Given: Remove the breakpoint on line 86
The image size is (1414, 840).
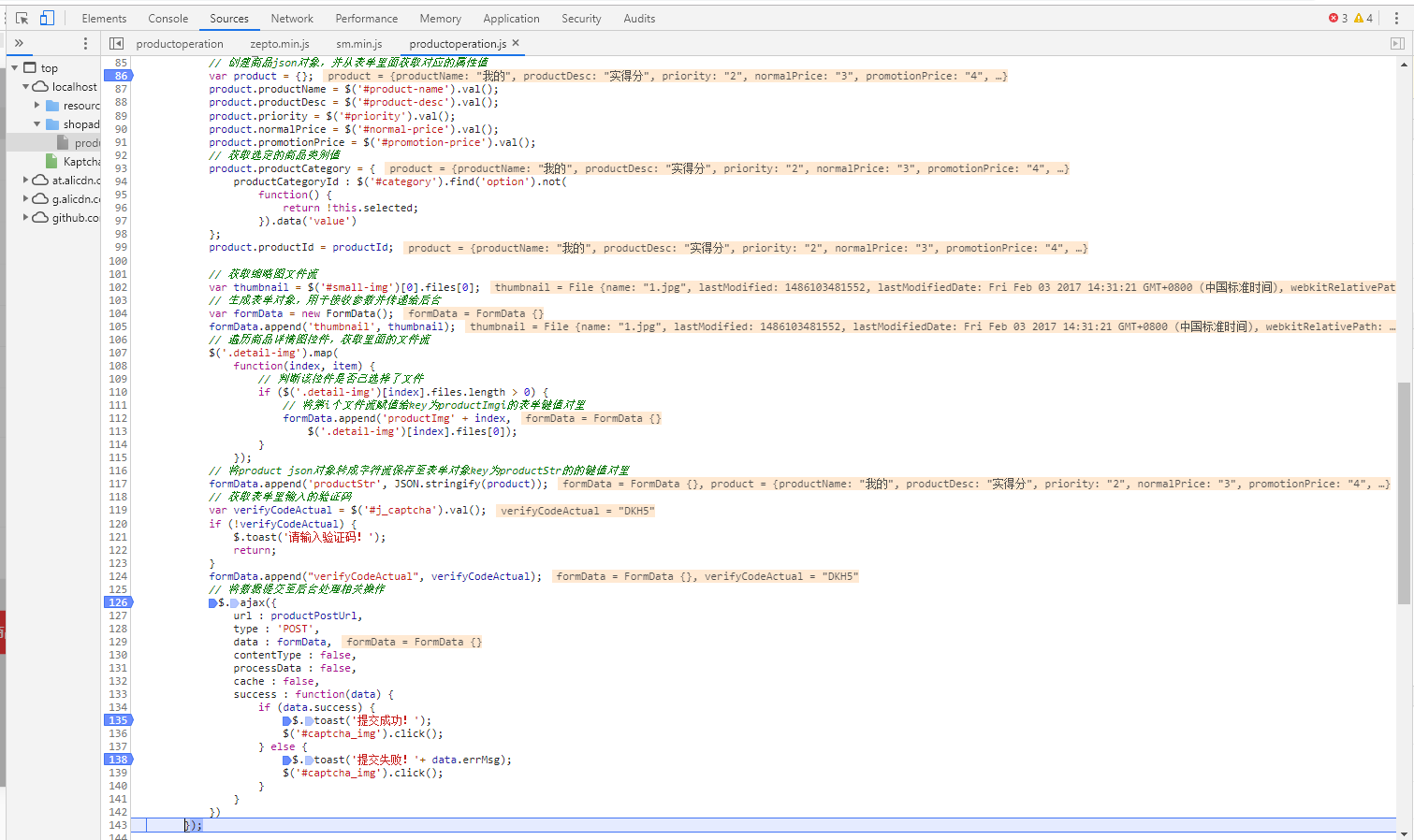Looking at the screenshot, I should point(118,76).
